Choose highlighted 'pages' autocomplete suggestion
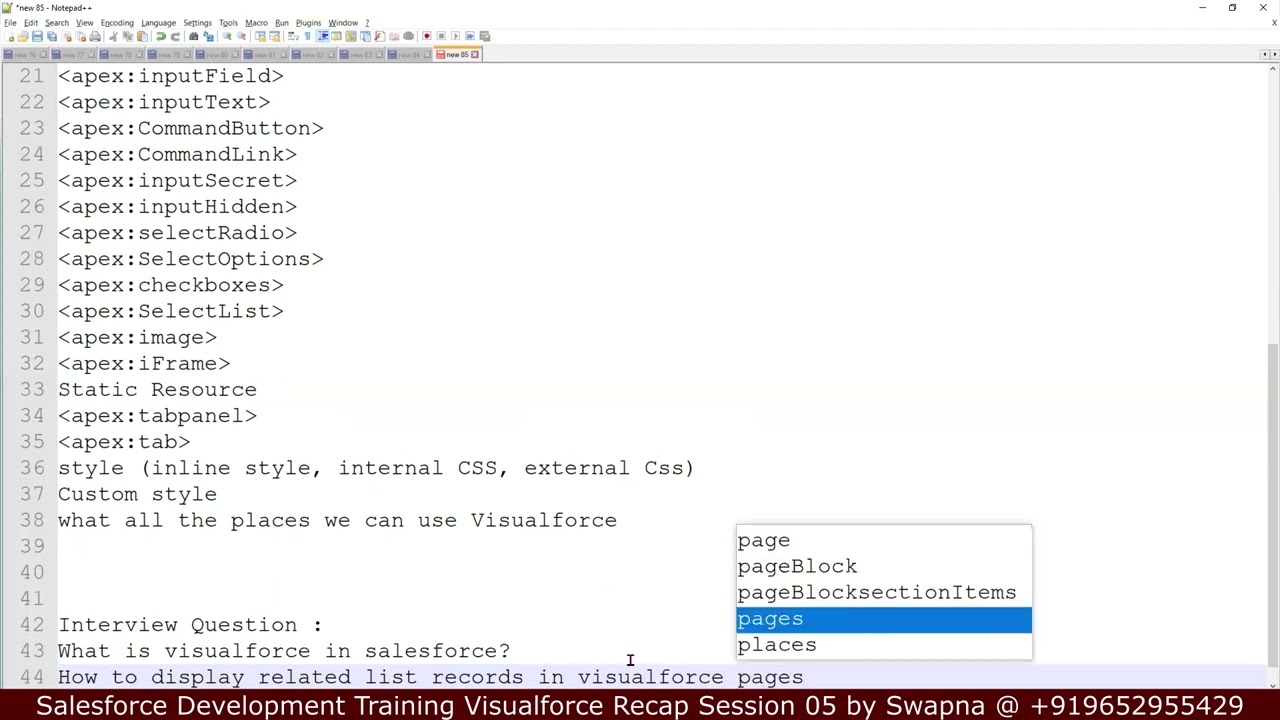1280x720 pixels. pyautogui.click(x=883, y=619)
